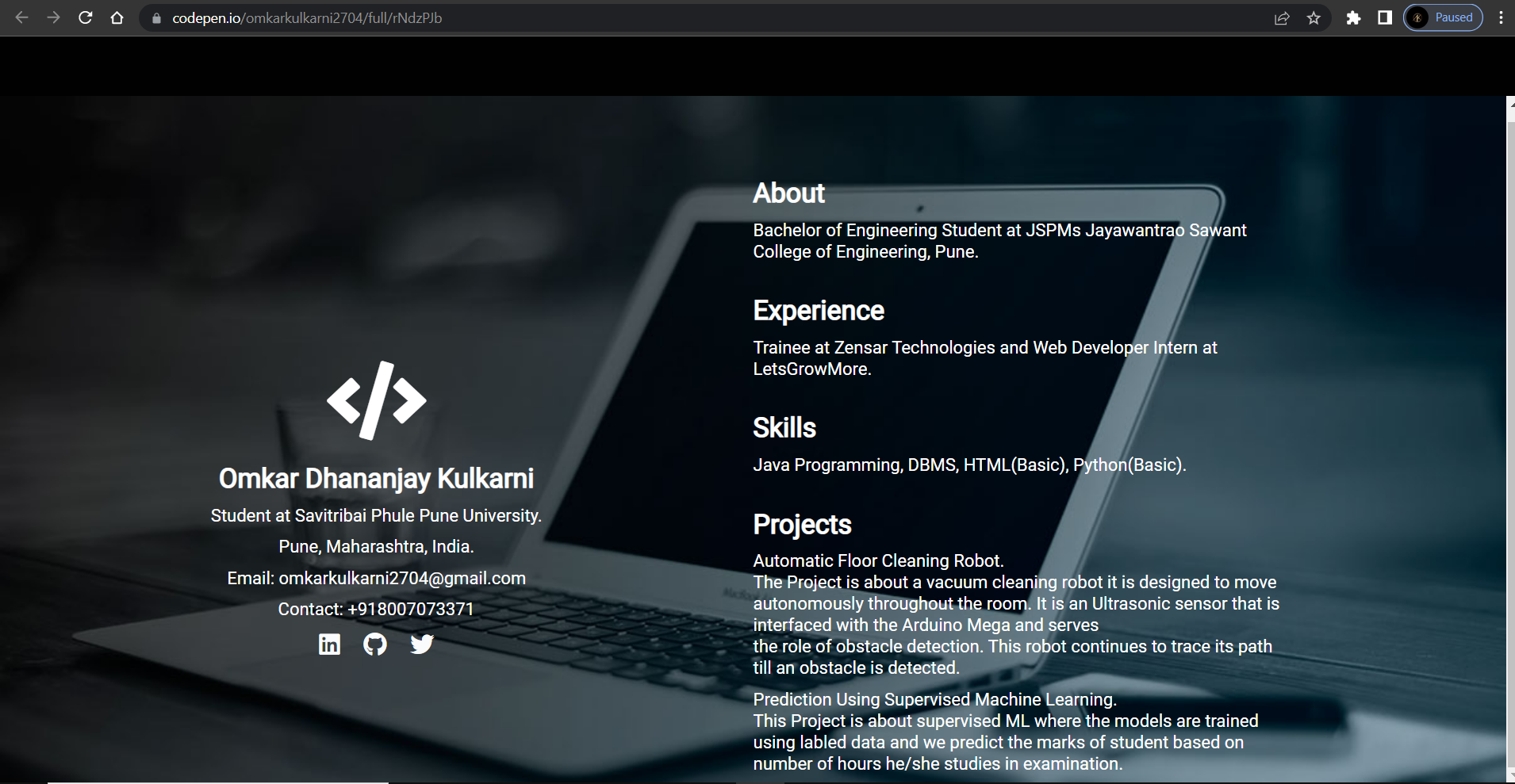This screenshot has height=784, width=1515.
Task: Open the extensions puzzle icon
Action: point(1353,17)
